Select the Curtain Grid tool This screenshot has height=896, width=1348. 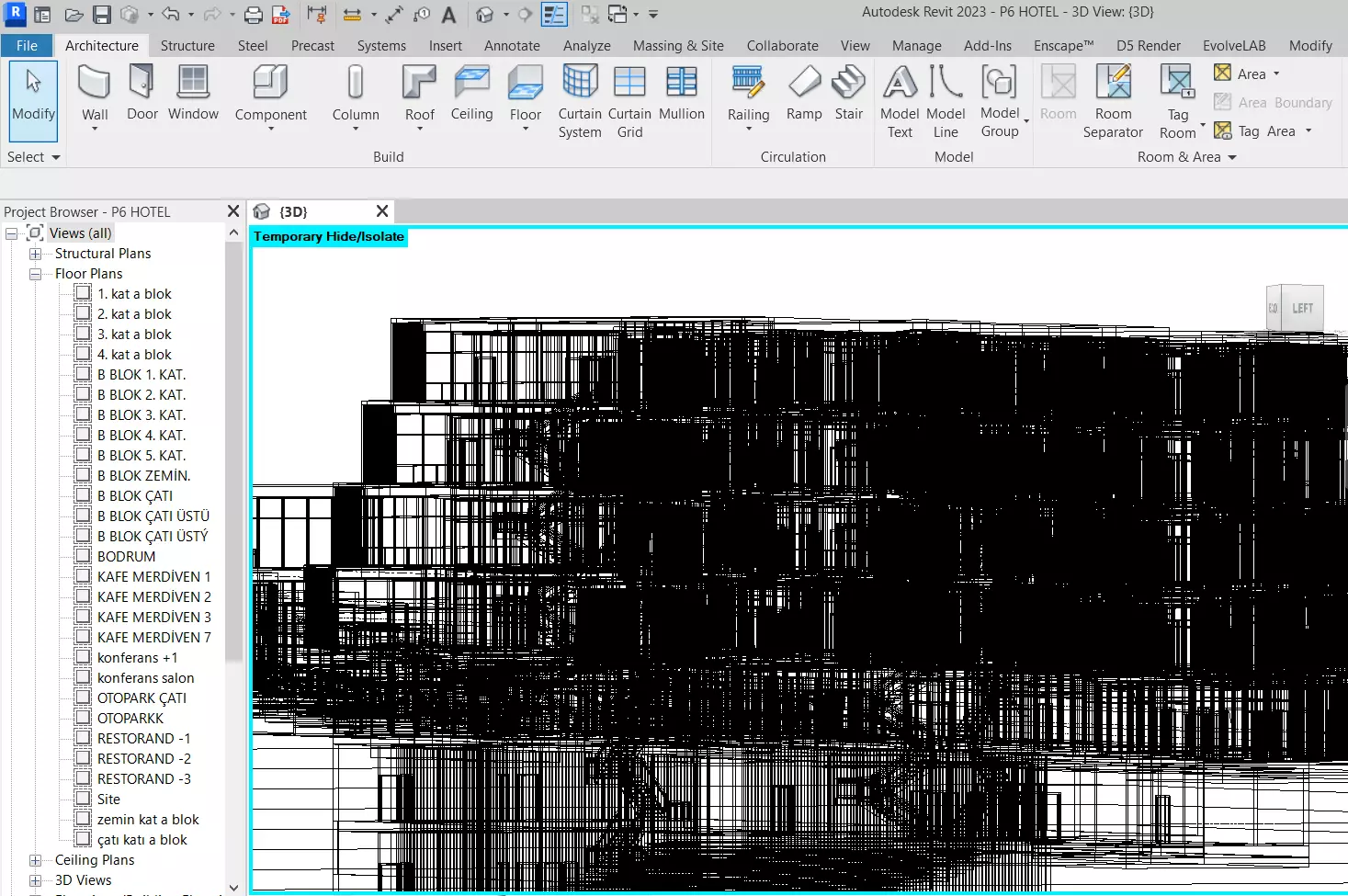click(629, 101)
